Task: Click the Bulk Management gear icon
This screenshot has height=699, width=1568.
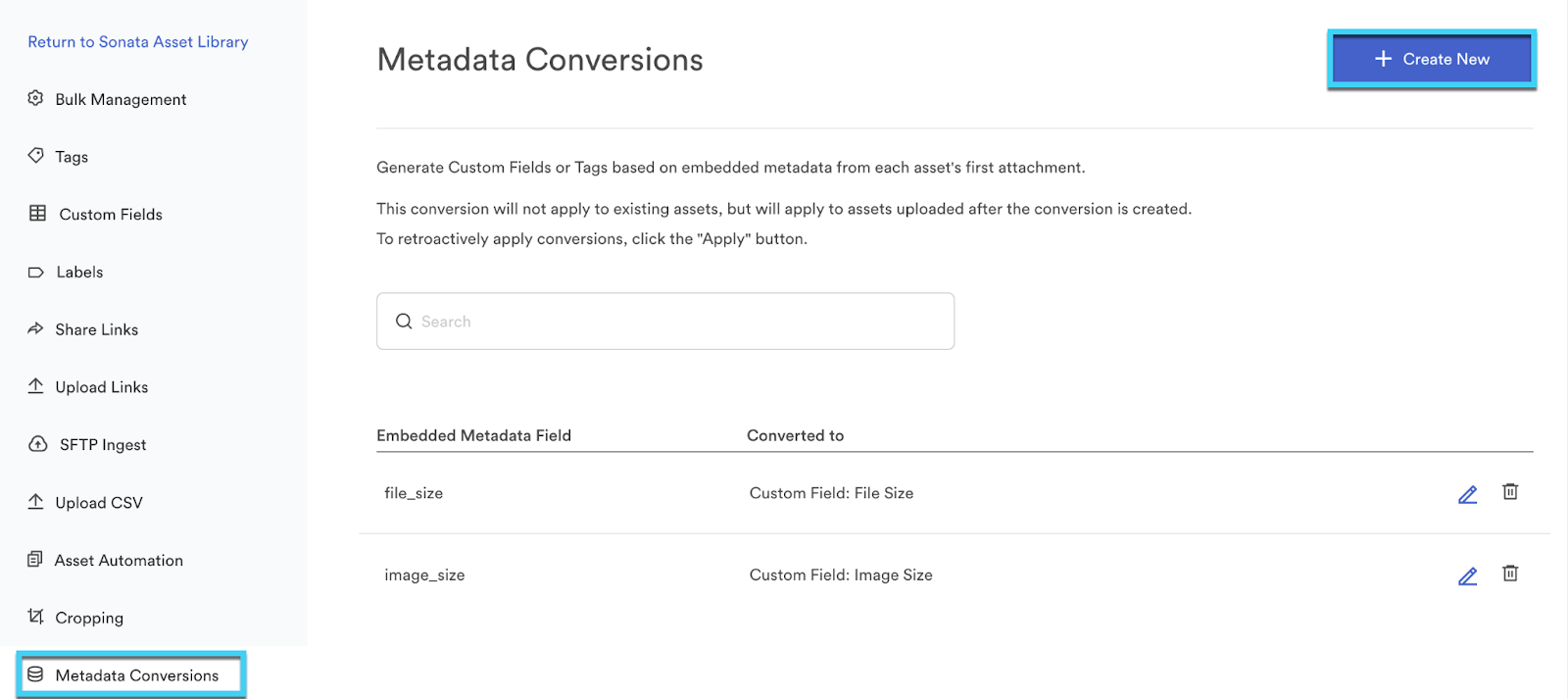Action: [x=36, y=98]
